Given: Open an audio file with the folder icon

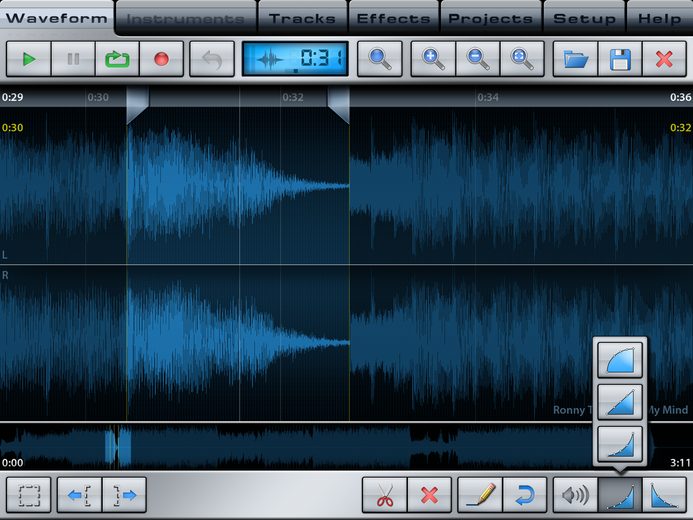Looking at the screenshot, I should click(575, 59).
